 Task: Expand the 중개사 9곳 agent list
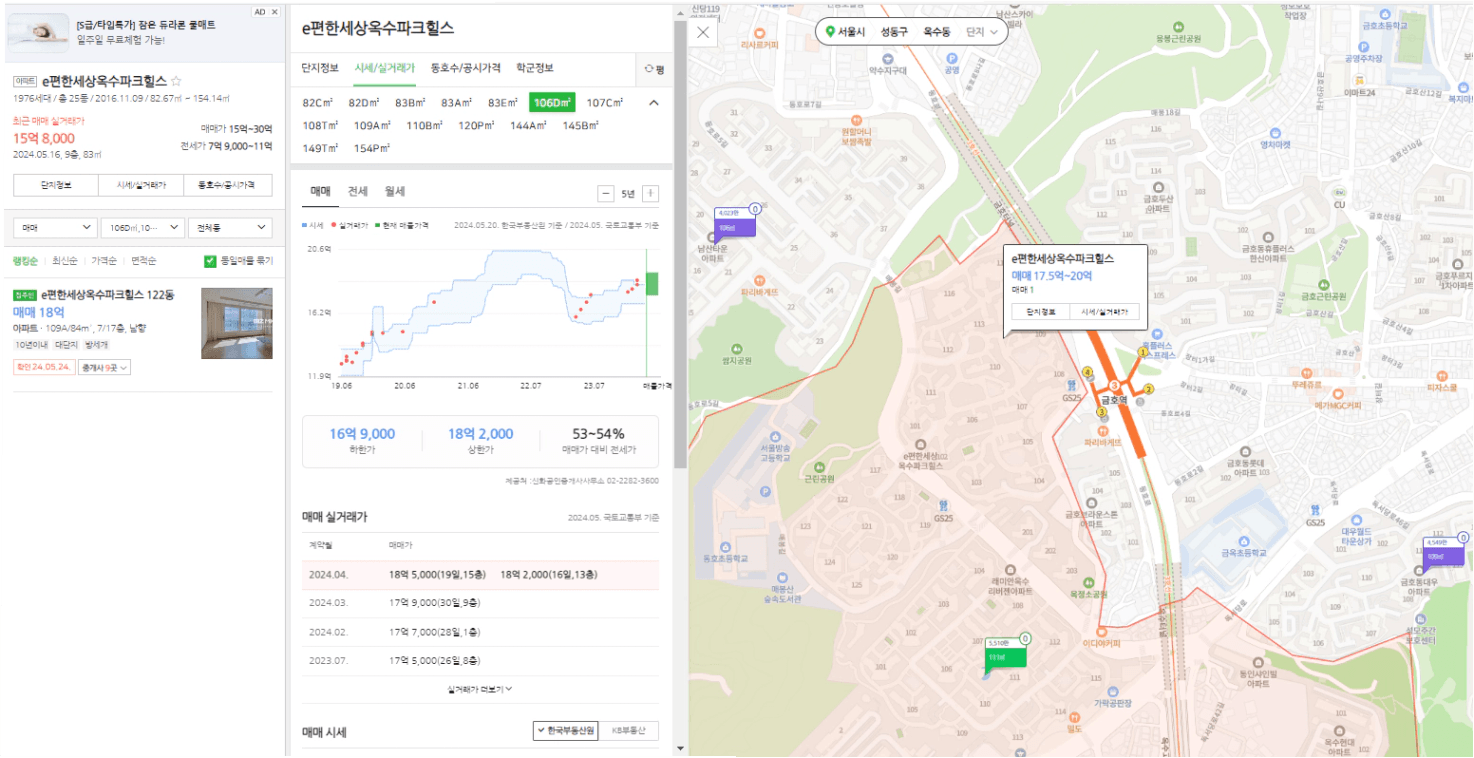104,367
